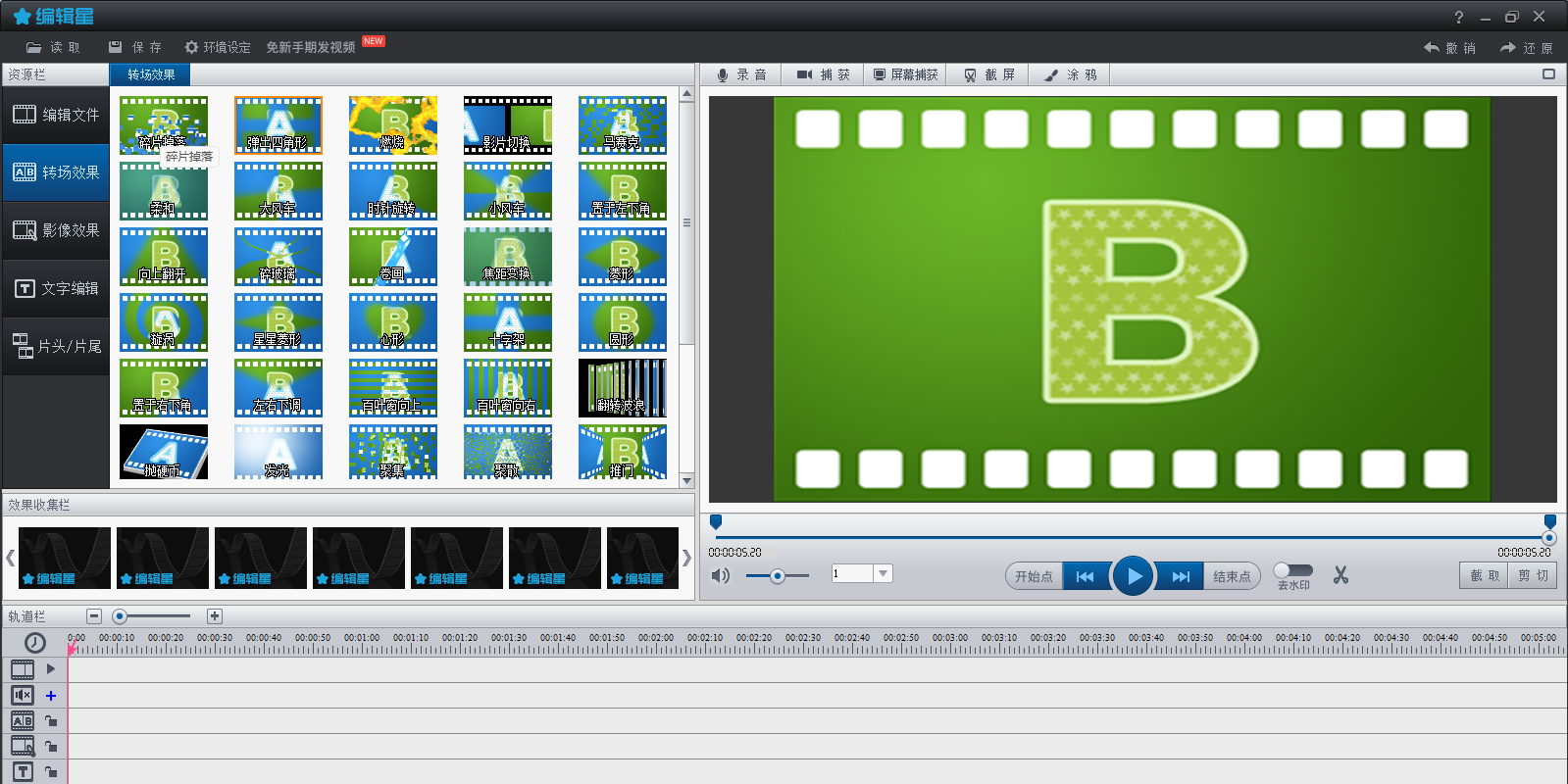Click the 开始点 start point button
Image resolution: width=1568 pixels, height=784 pixels.
[x=1034, y=576]
